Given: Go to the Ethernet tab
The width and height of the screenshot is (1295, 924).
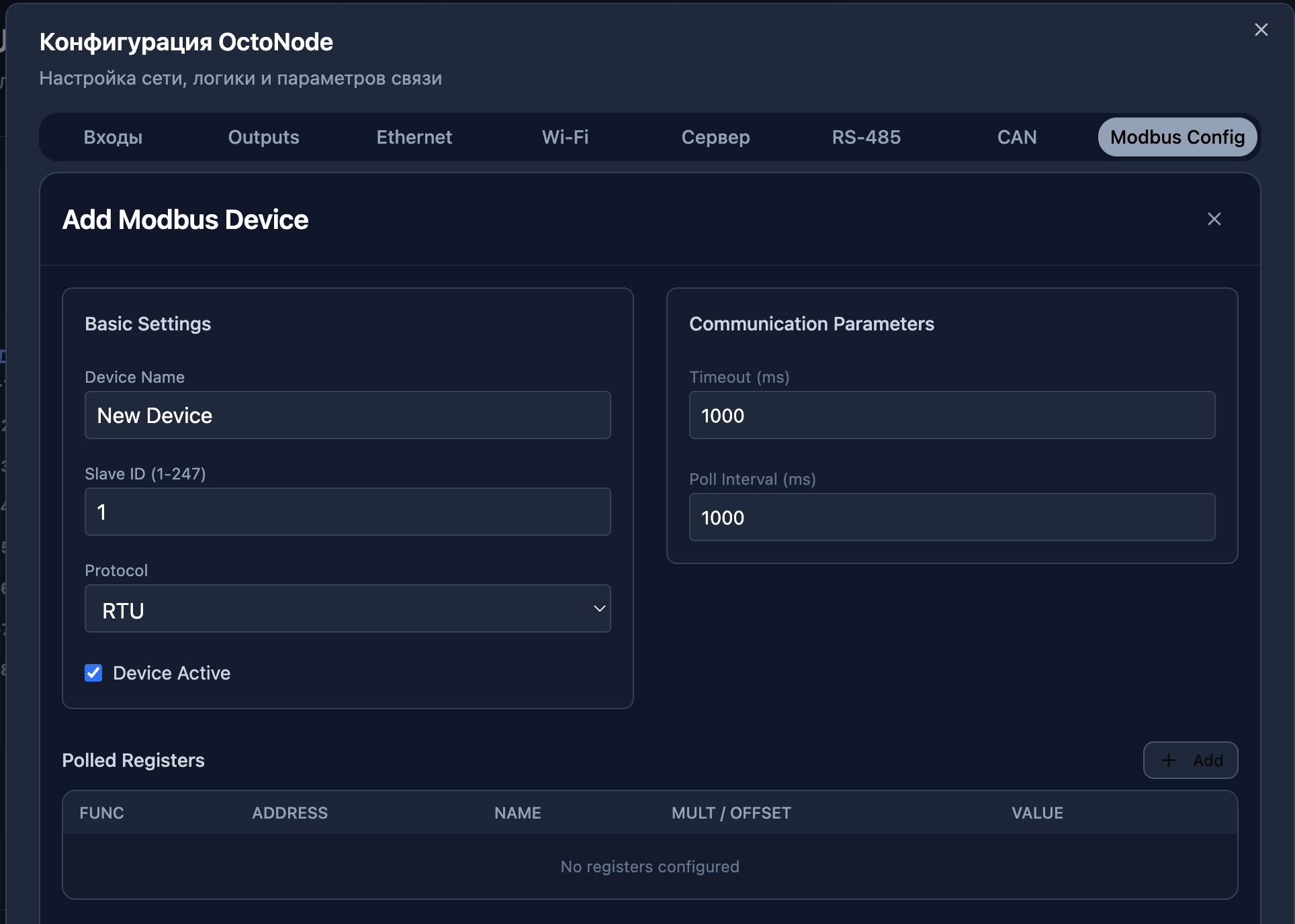Looking at the screenshot, I should pyautogui.click(x=414, y=137).
